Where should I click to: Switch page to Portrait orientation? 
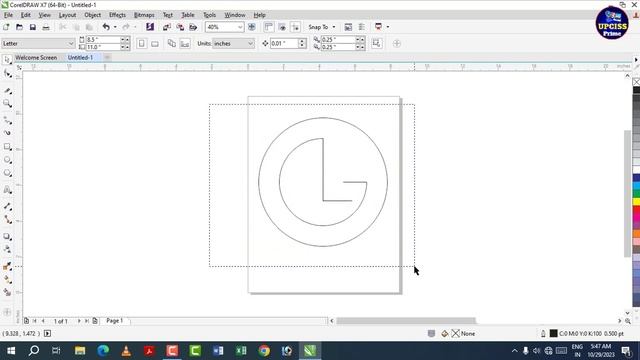point(141,43)
